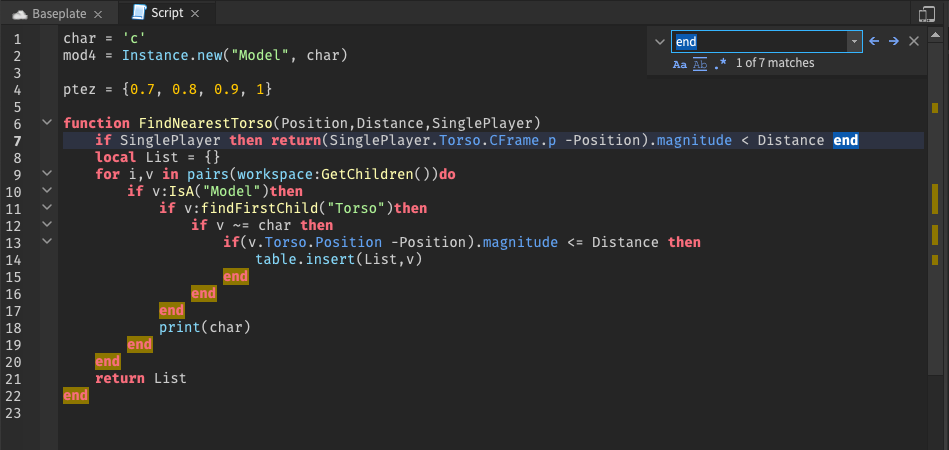Image resolution: width=949 pixels, height=450 pixels.
Task: Click the highlighted 'end' on line 19
Action: coord(139,344)
